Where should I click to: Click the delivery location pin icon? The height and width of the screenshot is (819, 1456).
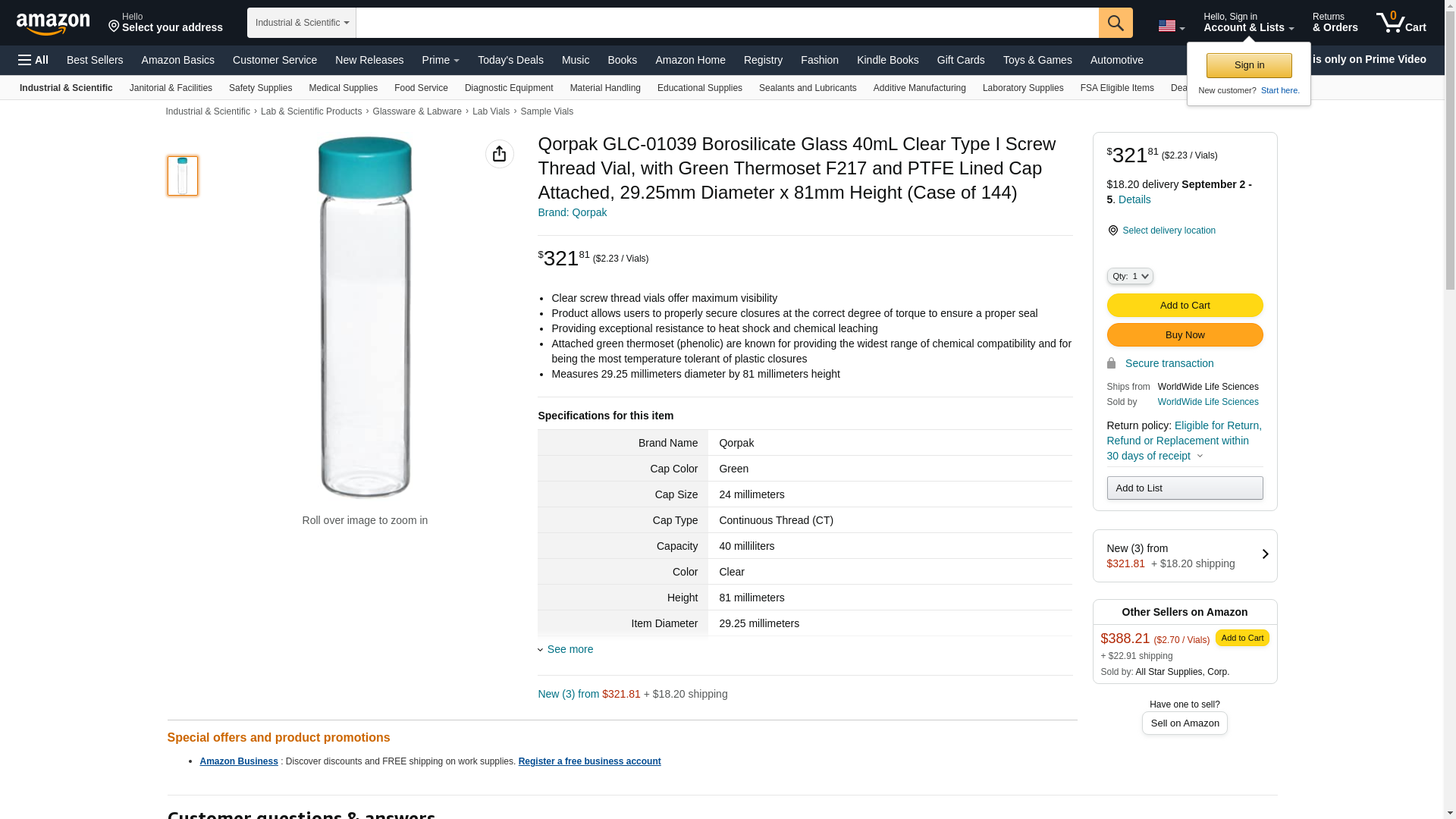(x=1112, y=231)
